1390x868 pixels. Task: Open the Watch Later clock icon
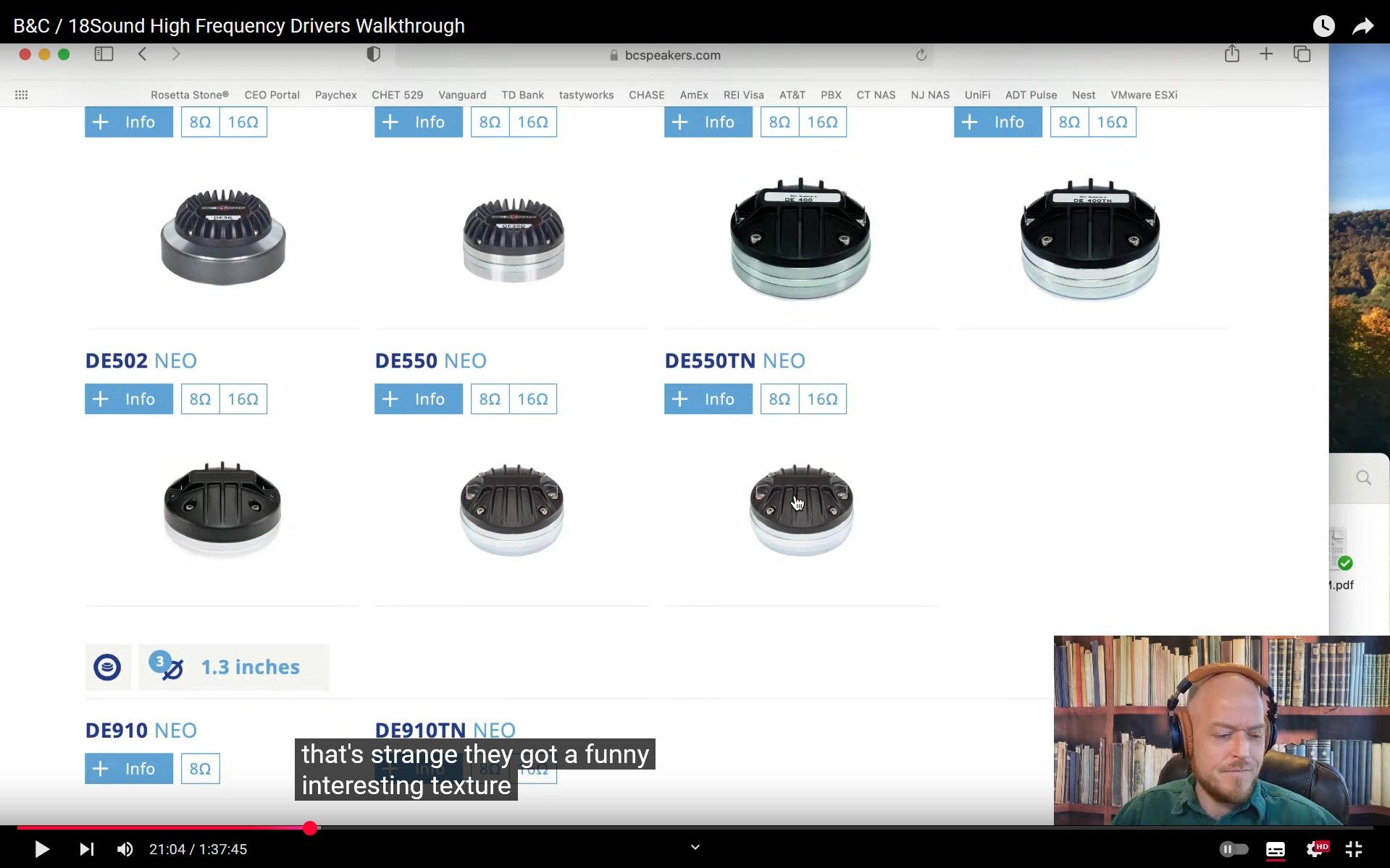pyautogui.click(x=1323, y=26)
